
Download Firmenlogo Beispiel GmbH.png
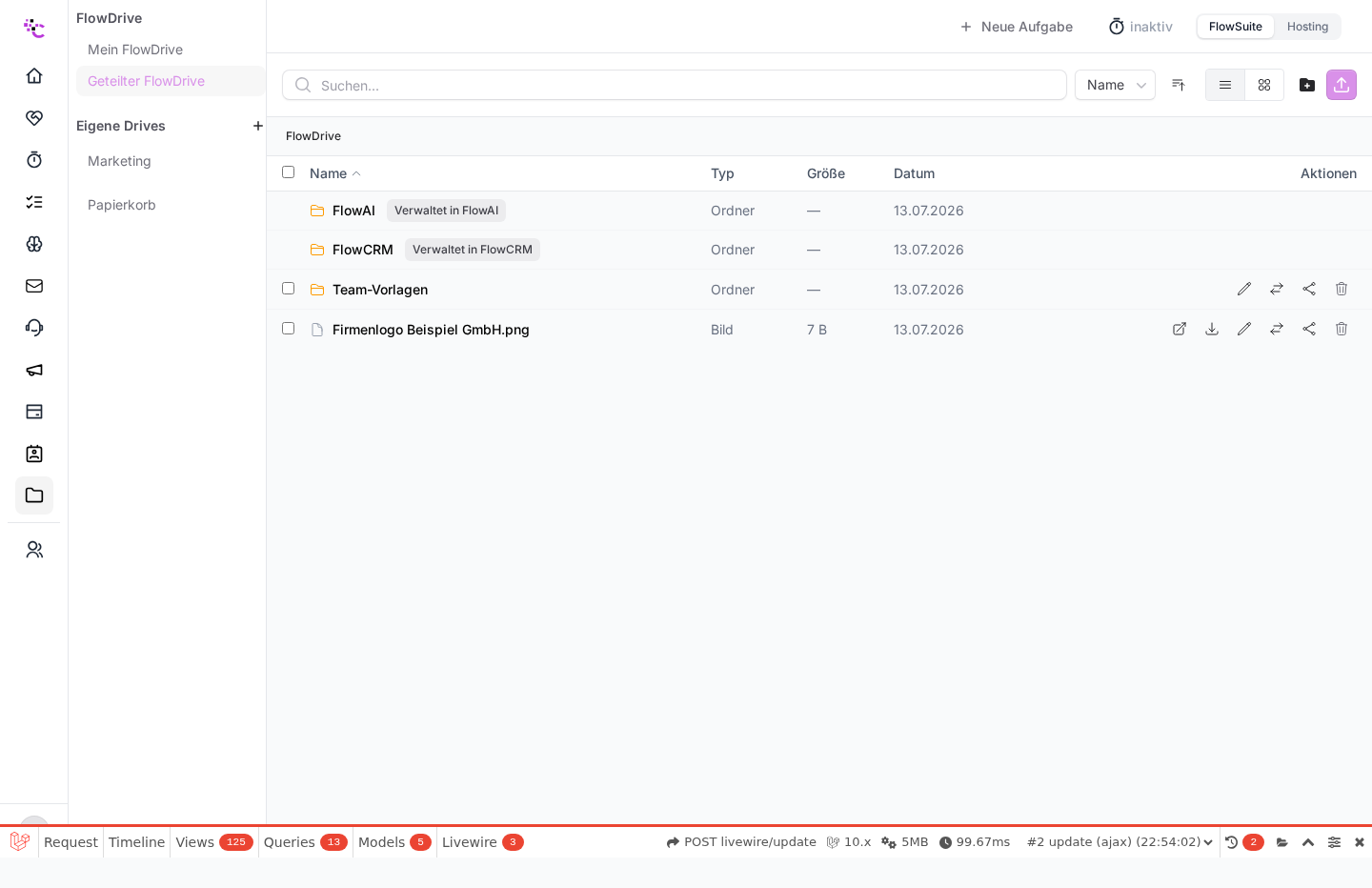pyautogui.click(x=1211, y=329)
